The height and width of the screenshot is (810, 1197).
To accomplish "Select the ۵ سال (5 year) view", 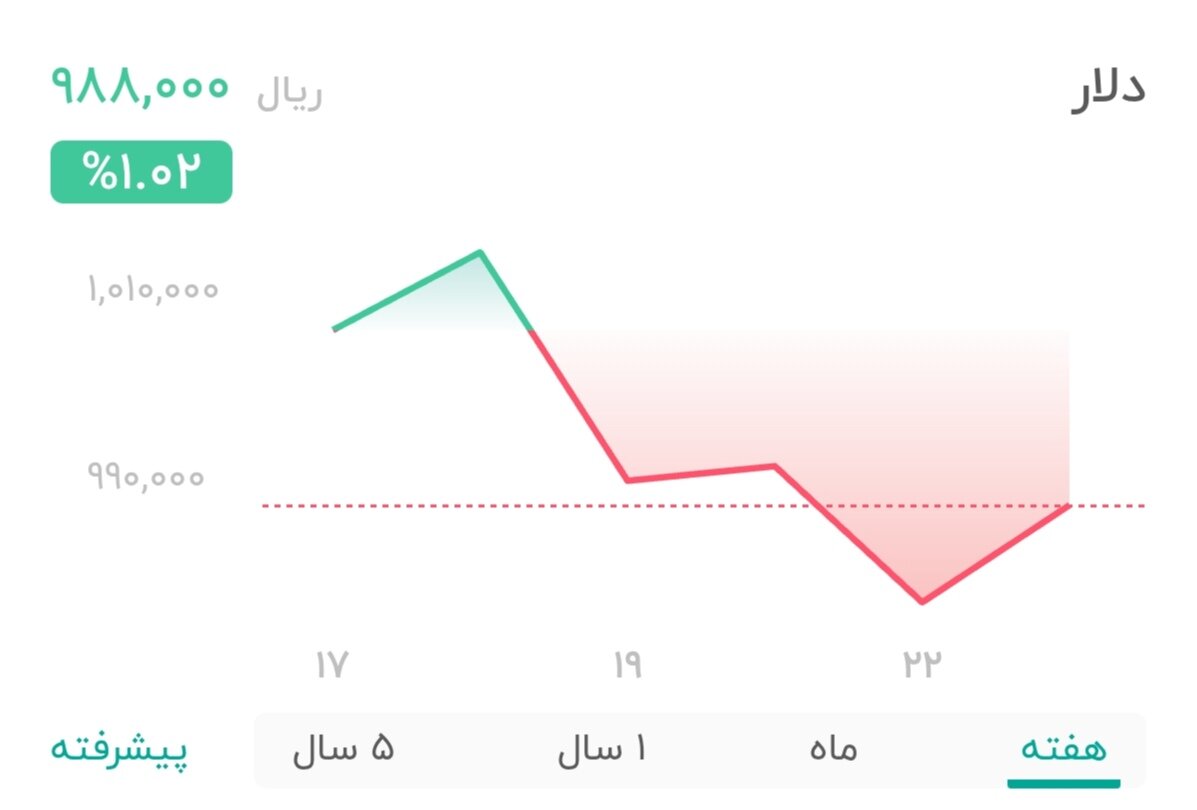I will [x=341, y=746].
